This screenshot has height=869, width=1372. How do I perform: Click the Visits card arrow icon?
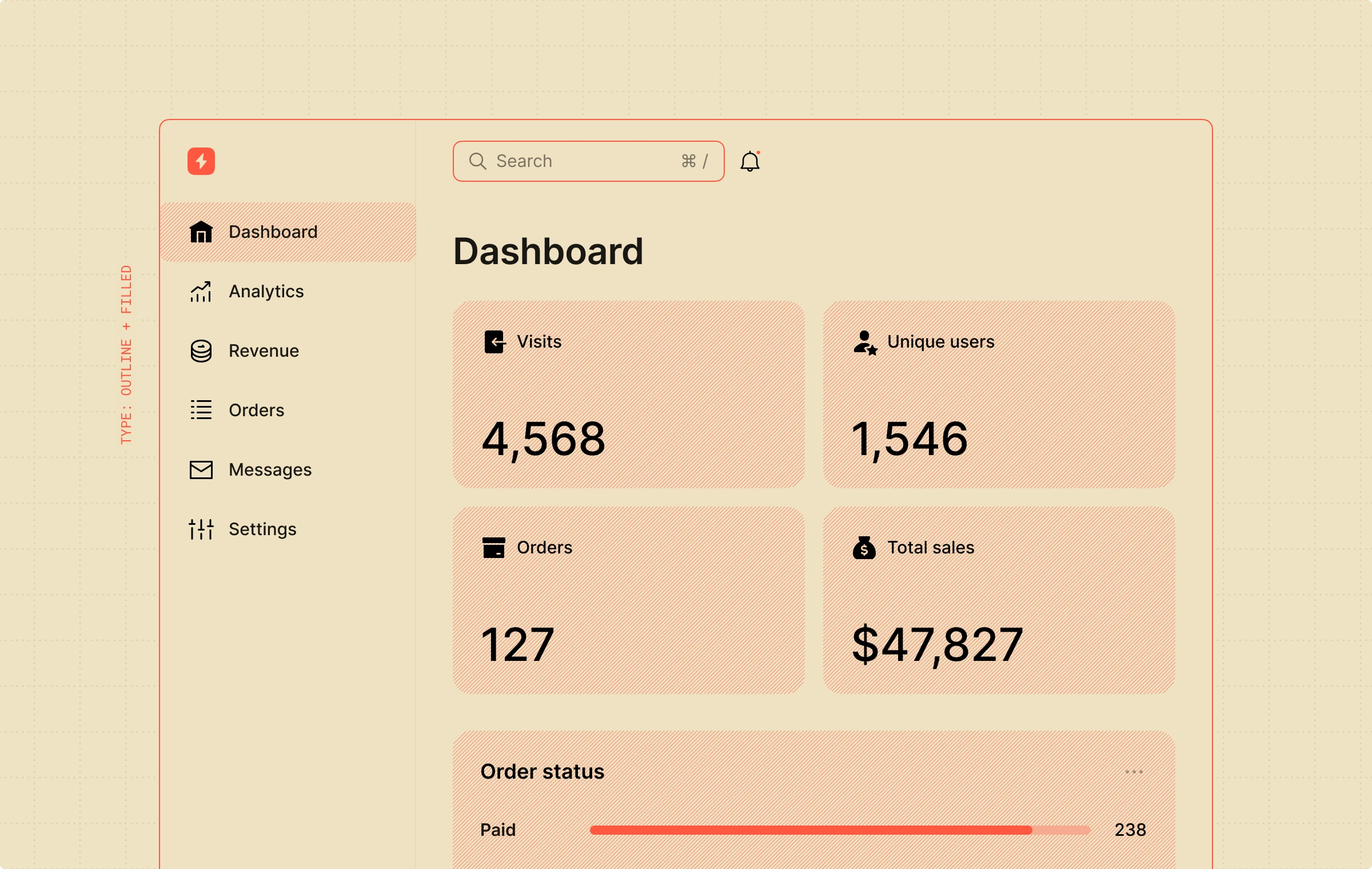(x=495, y=342)
